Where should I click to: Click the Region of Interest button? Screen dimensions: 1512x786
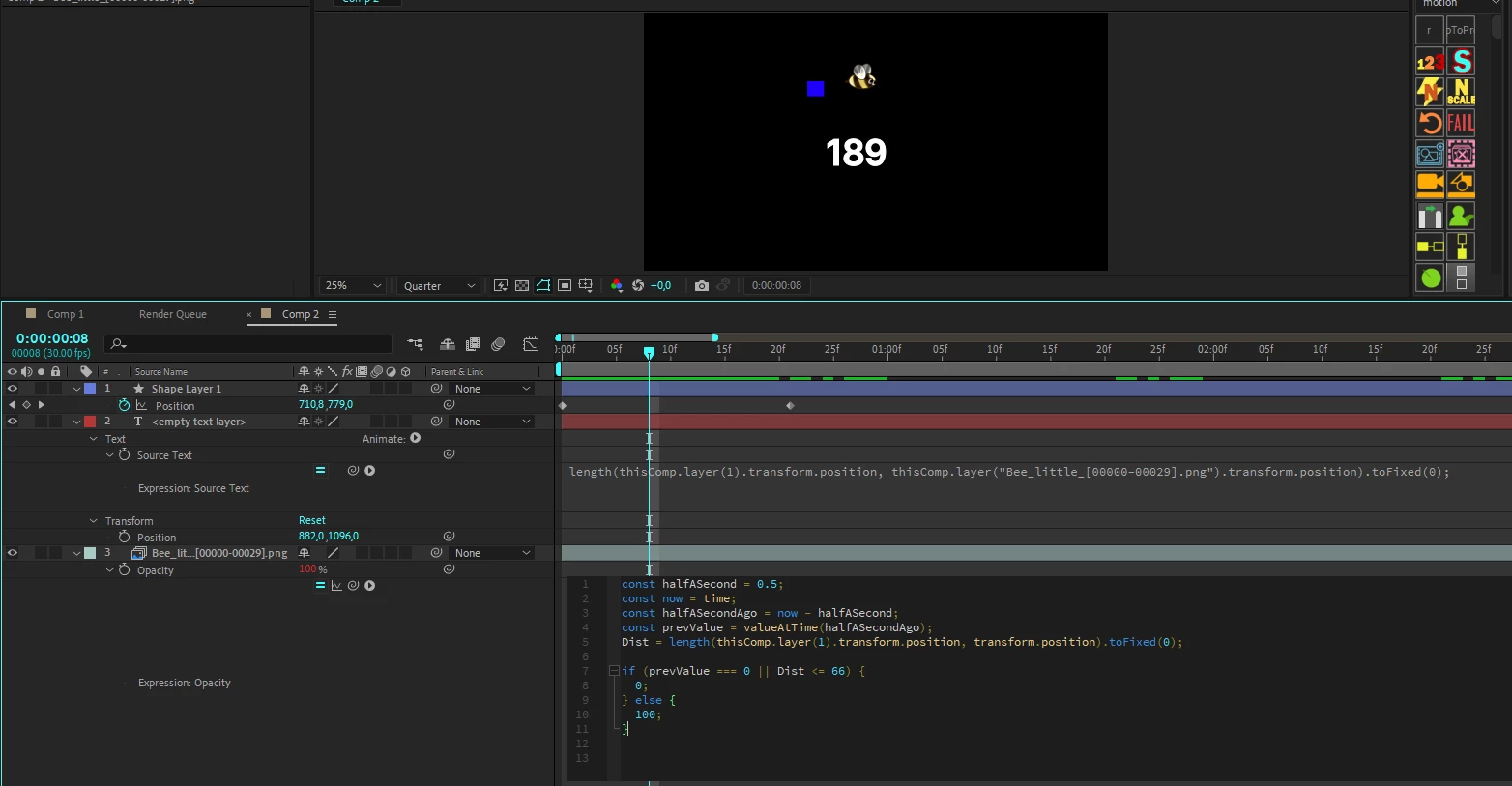click(x=565, y=285)
